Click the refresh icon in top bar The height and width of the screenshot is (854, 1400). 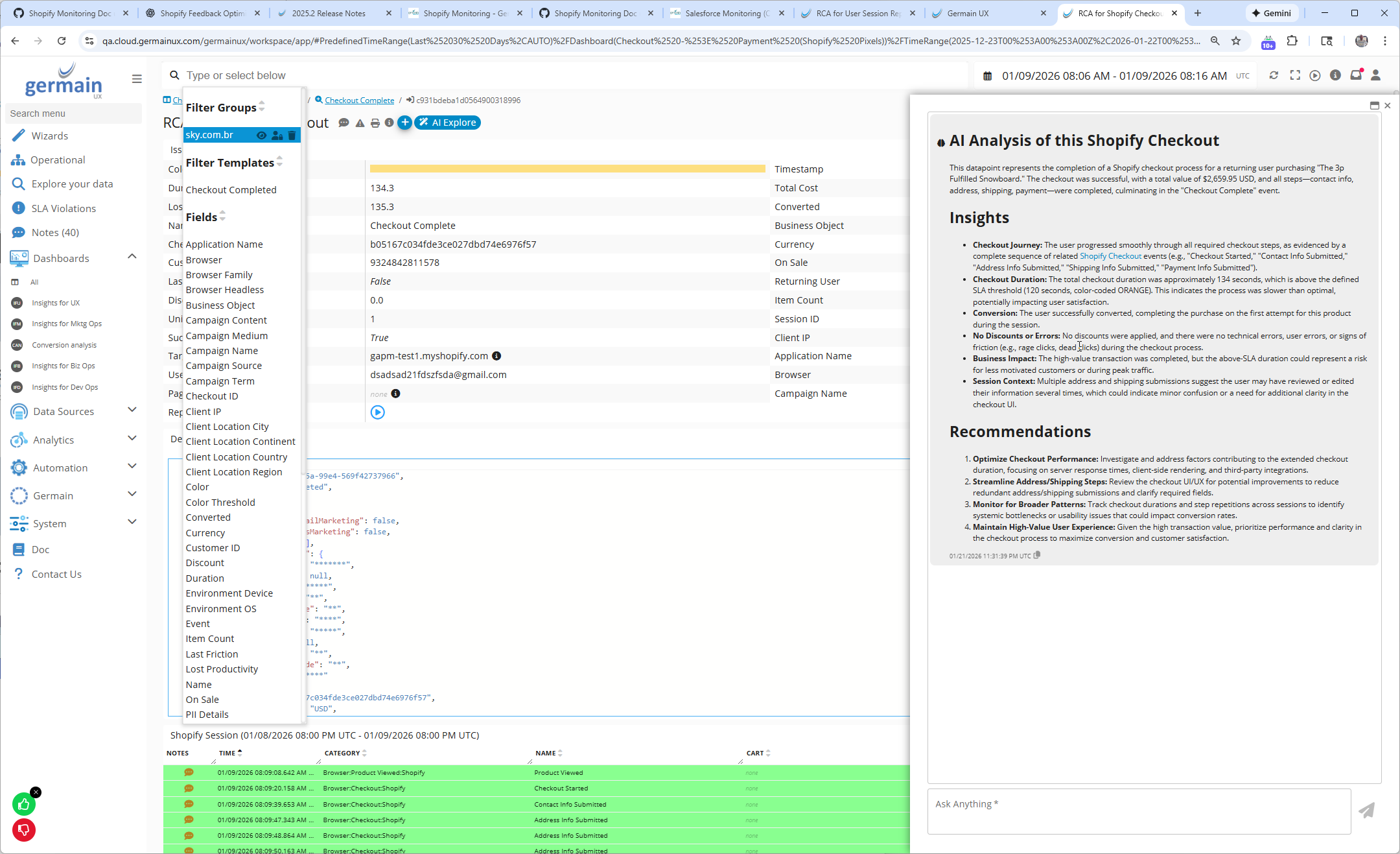click(1274, 76)
